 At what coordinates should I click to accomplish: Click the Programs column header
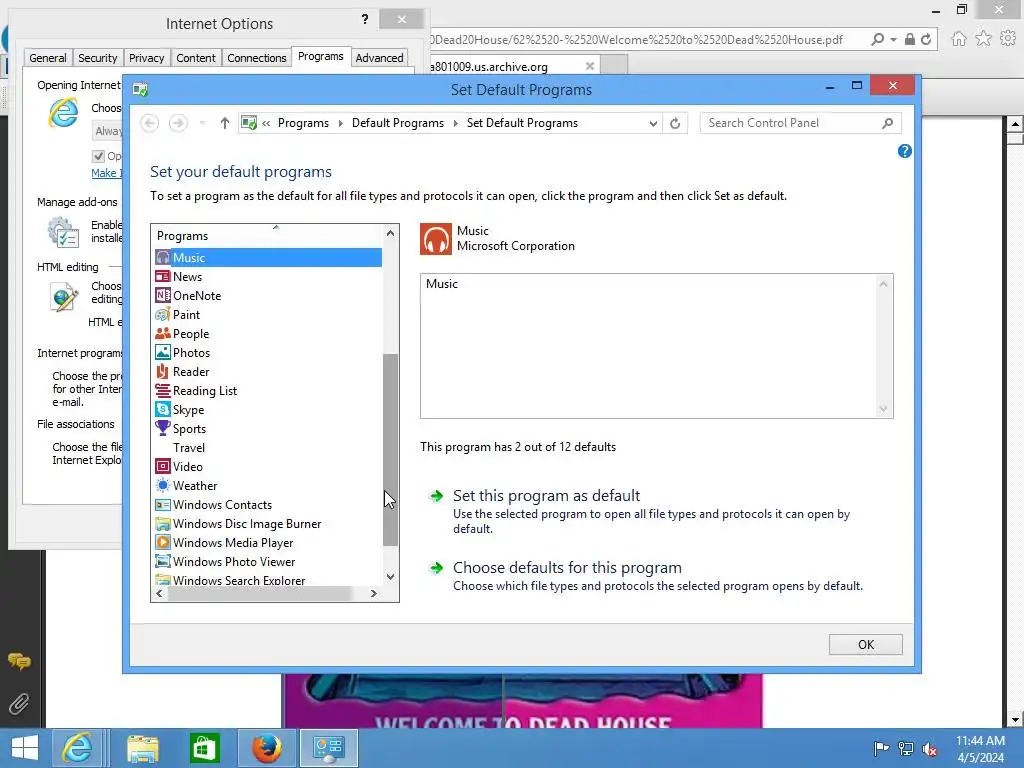coord(266,236)
